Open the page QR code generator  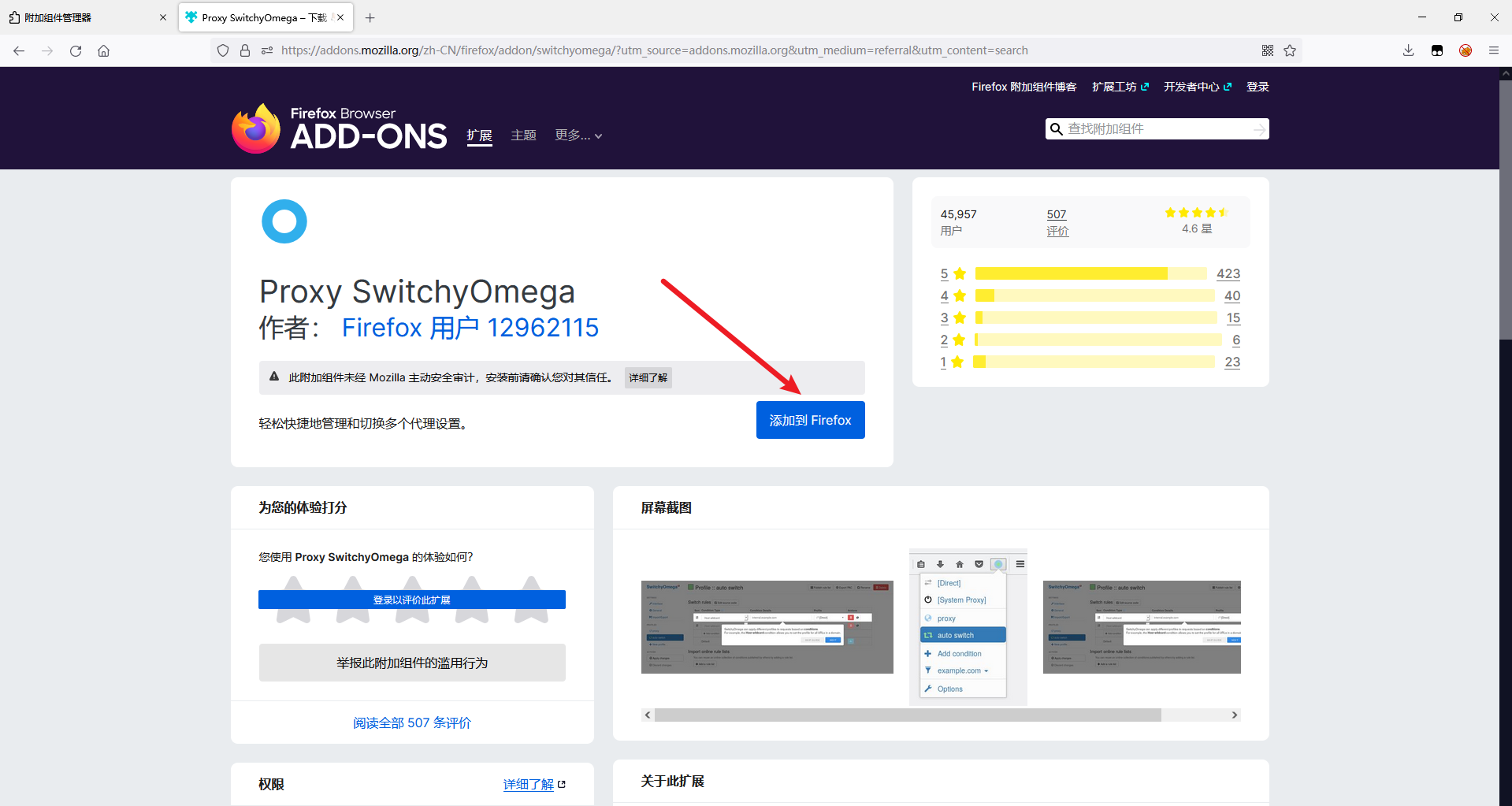(x=1268, y=50)
